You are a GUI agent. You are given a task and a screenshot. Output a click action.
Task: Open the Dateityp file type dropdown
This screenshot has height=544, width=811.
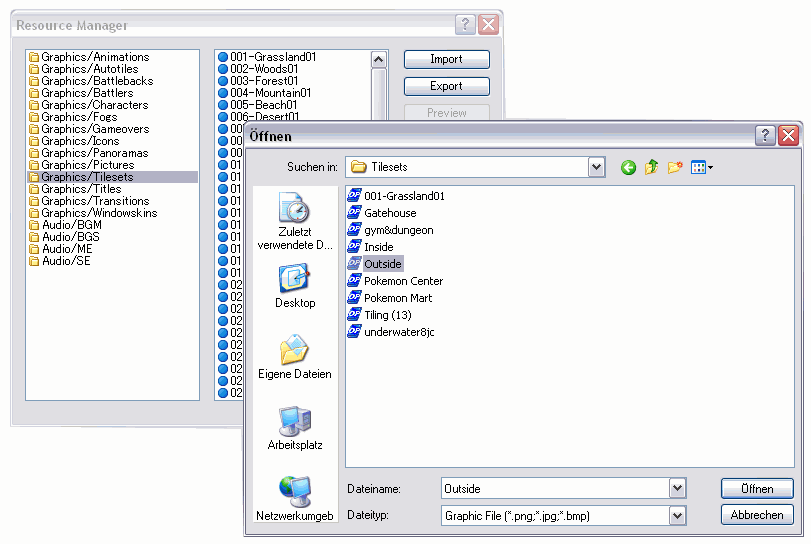(x=678, y=515)
